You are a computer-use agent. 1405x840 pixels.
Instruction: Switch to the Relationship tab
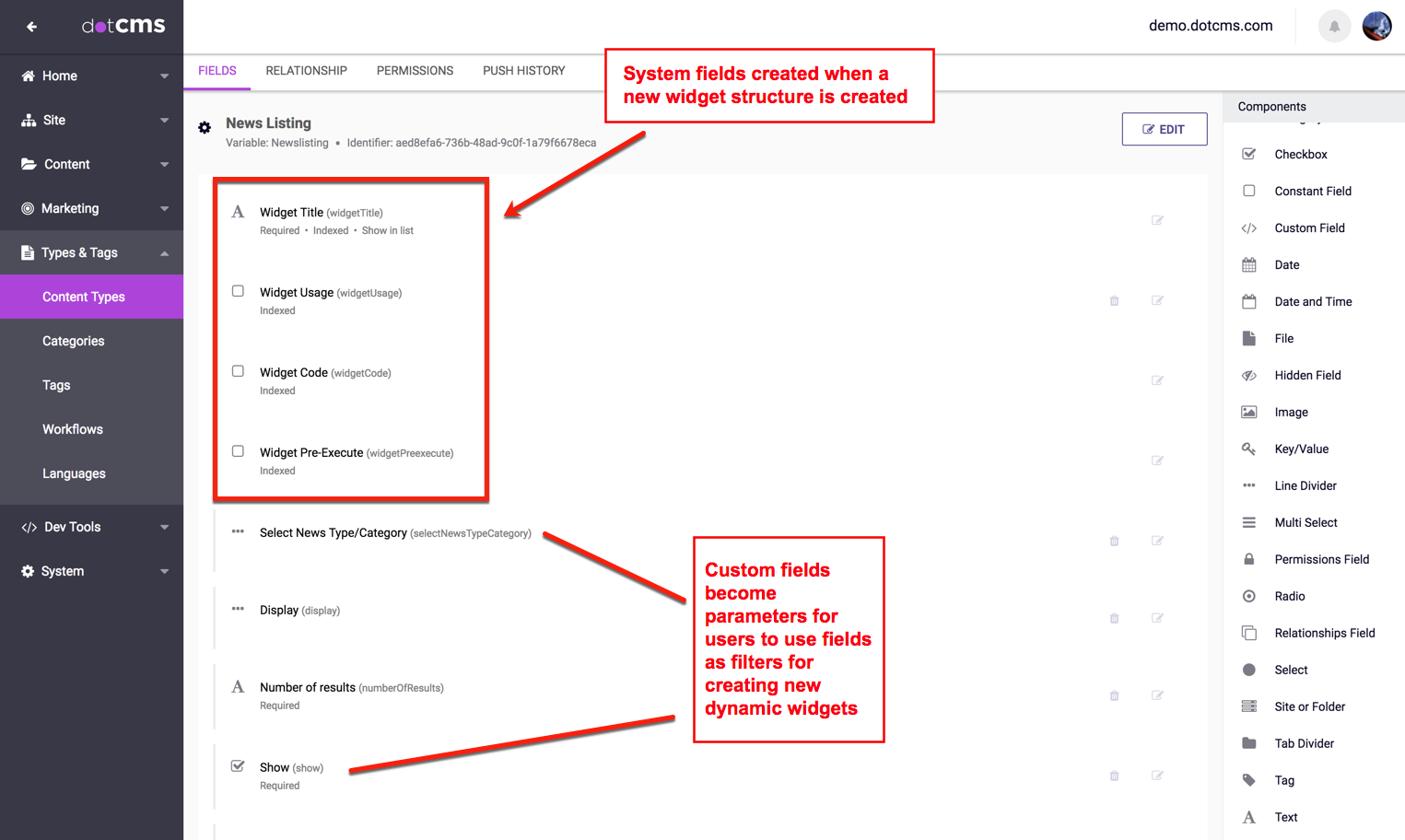tap(306, 71)
